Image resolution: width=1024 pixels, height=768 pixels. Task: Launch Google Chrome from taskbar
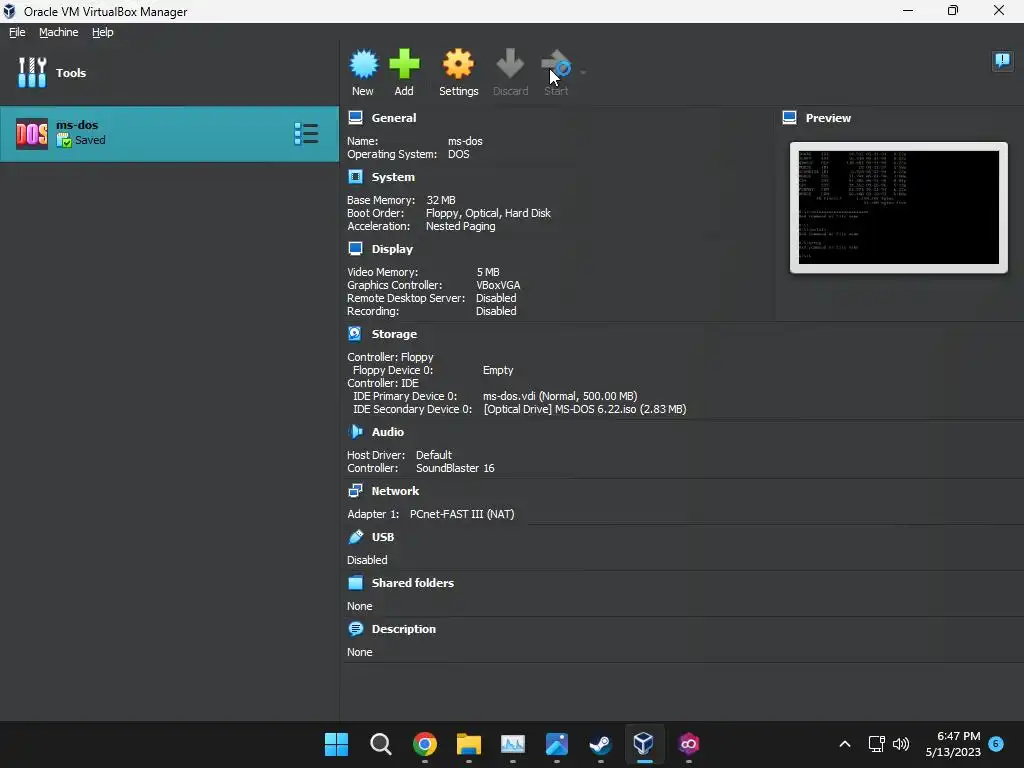424,744
